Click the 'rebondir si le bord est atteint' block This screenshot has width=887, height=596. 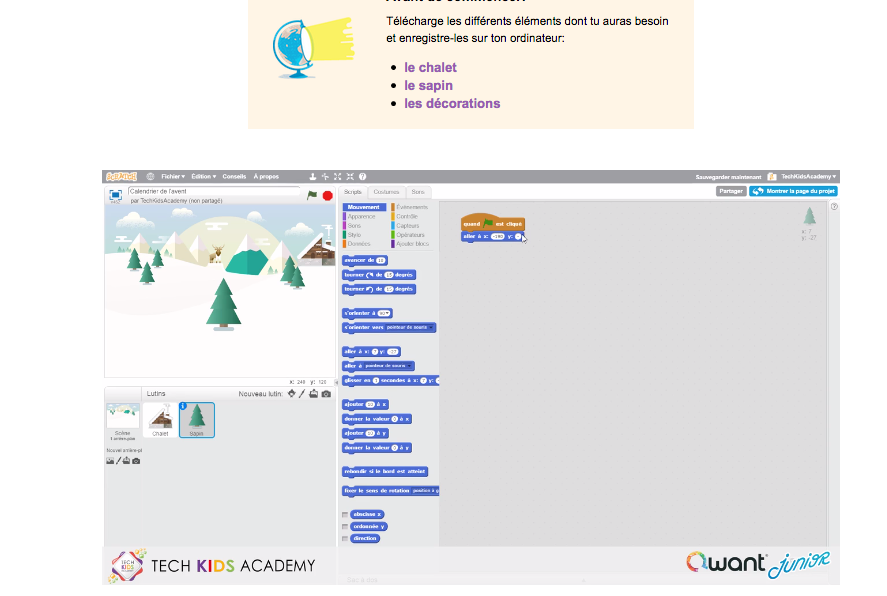385,471
